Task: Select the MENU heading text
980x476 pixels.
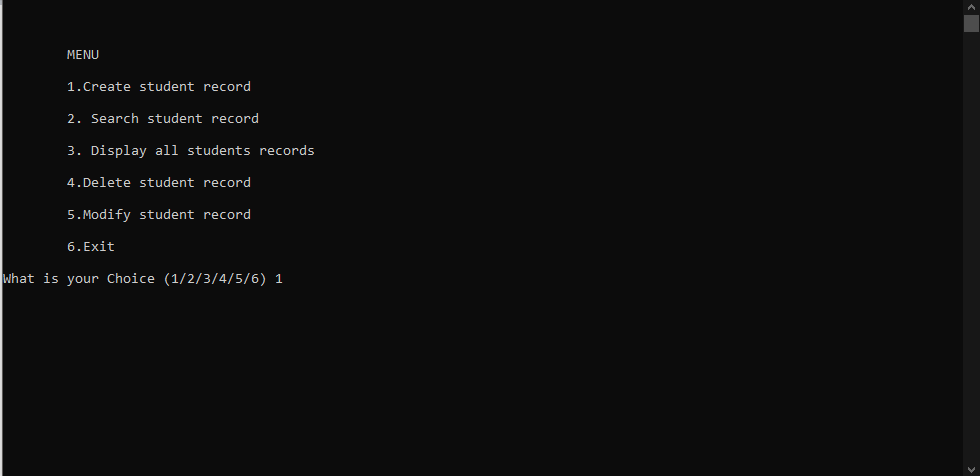Action: tap(83, 55)
